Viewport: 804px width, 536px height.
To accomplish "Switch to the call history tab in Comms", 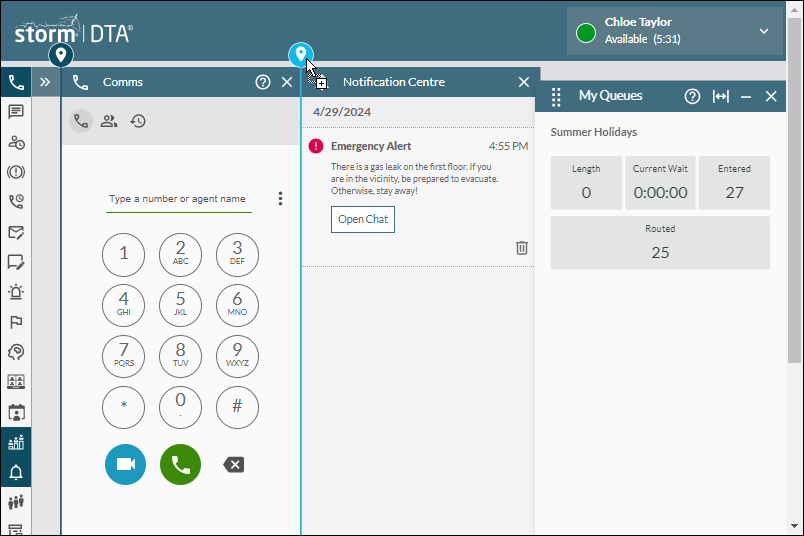I will tap(138, 121).
